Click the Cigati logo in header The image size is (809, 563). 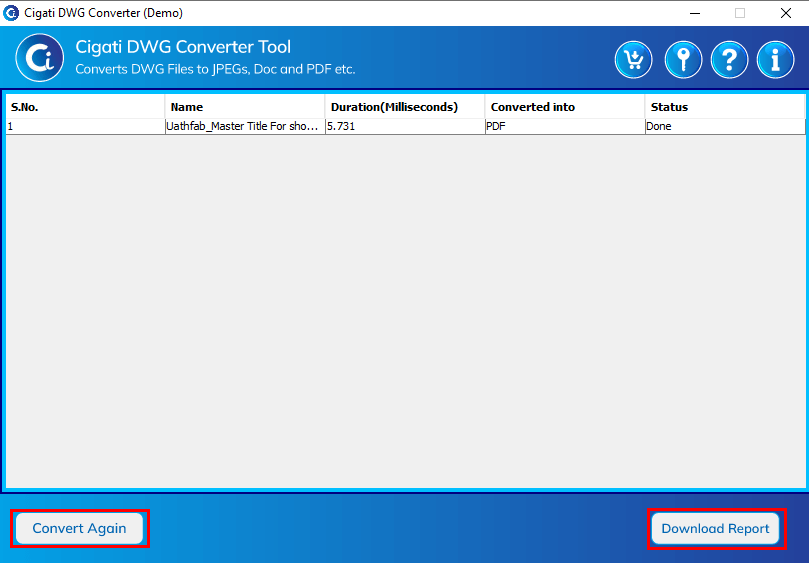40,58
